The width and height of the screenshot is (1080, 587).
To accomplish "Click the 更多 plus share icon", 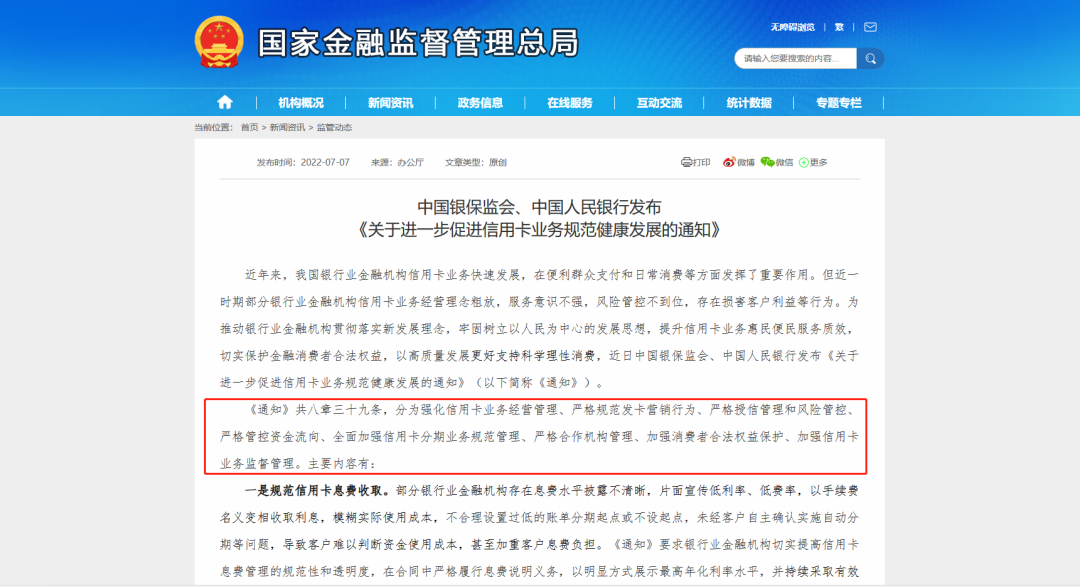I will click(813, 163).
